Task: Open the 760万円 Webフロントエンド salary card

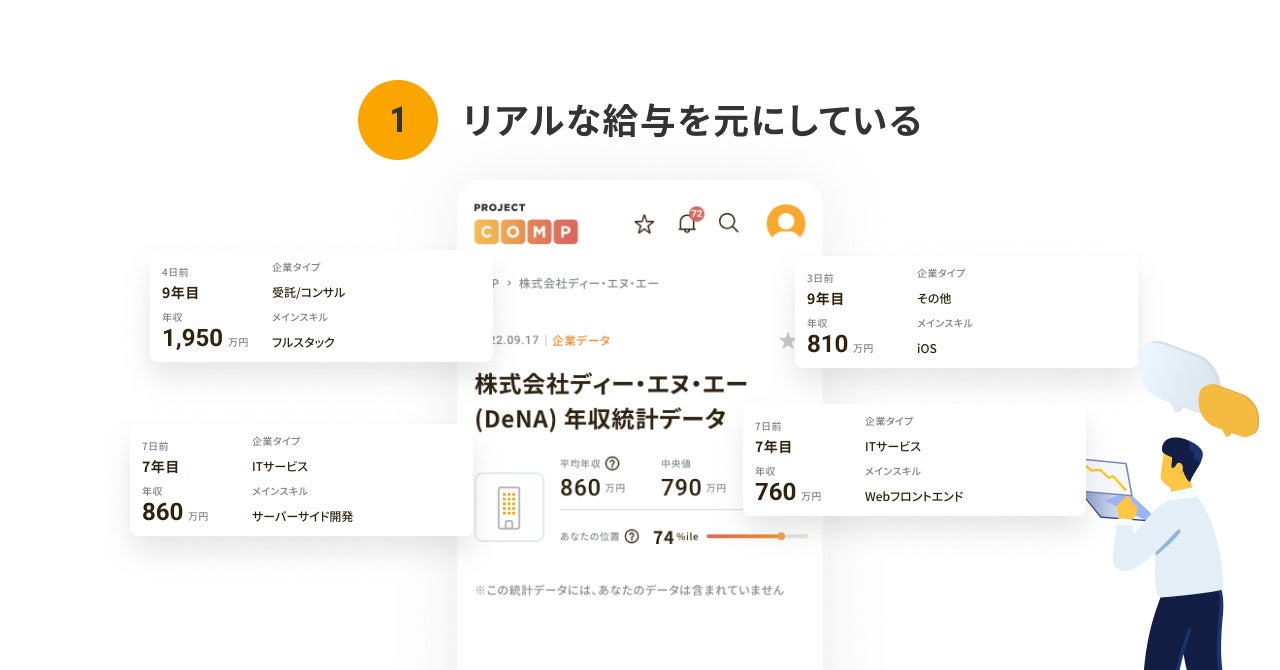Action: pyautogui.click(x=913, y=460)
